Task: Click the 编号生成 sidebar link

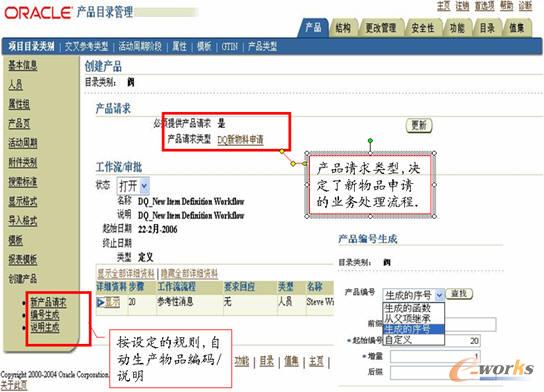Action: pos(45,315)
